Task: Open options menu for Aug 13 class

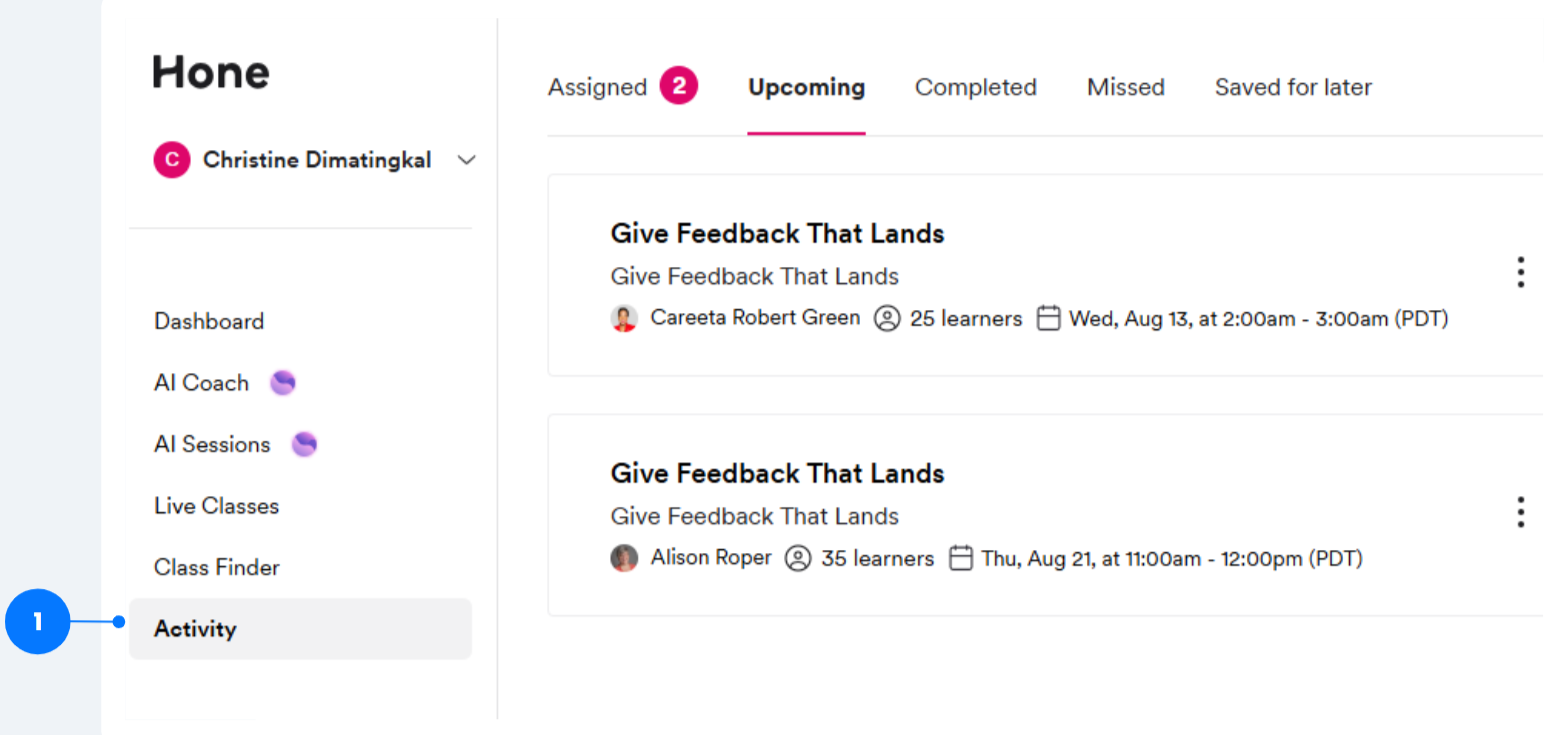Action: point(1520,272)
